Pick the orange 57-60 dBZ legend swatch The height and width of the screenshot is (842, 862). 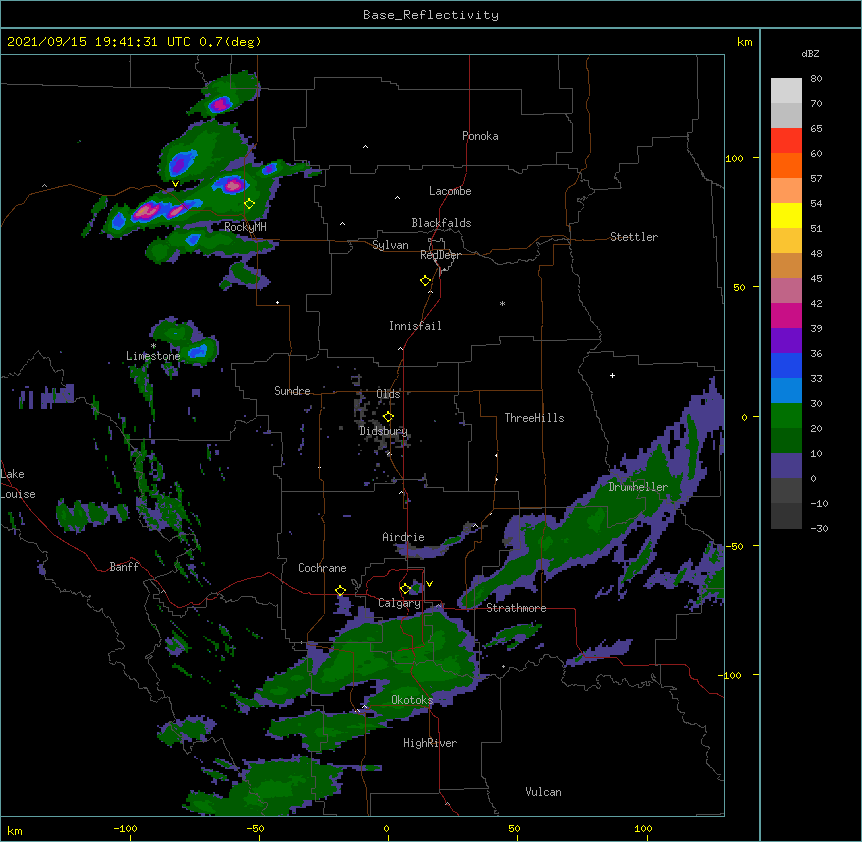pyautogui.click(x=786, y=165)
